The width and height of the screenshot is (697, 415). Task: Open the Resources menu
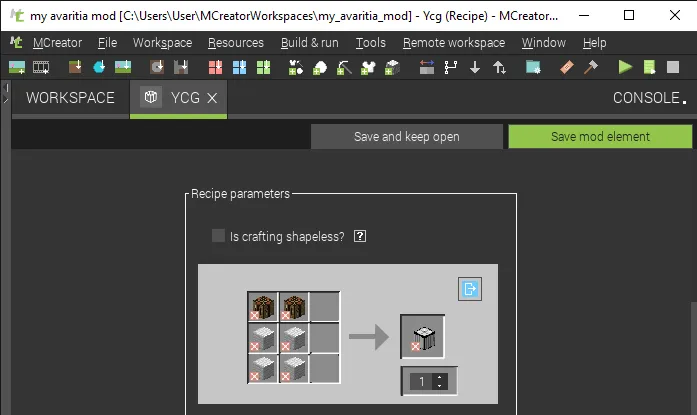point(236,43)
